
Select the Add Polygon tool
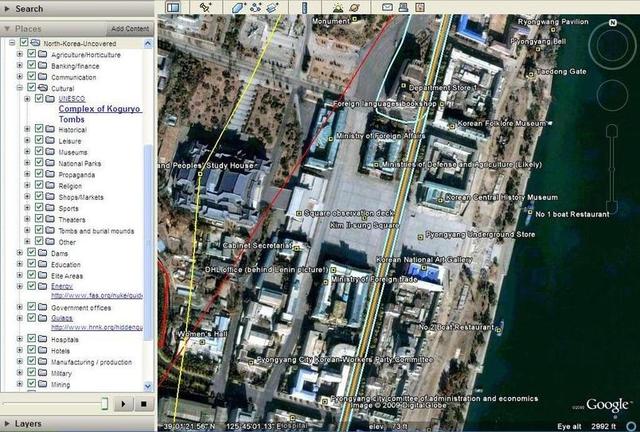(238, 7)
